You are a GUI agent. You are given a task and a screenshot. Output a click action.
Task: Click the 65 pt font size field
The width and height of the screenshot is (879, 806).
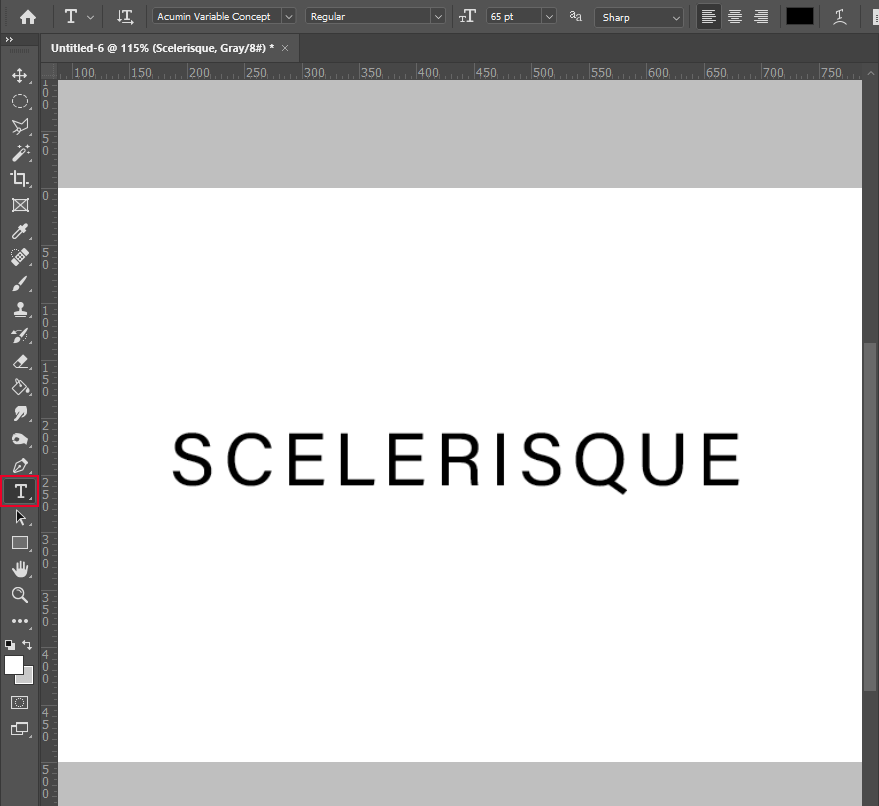(x=513, y=17)
